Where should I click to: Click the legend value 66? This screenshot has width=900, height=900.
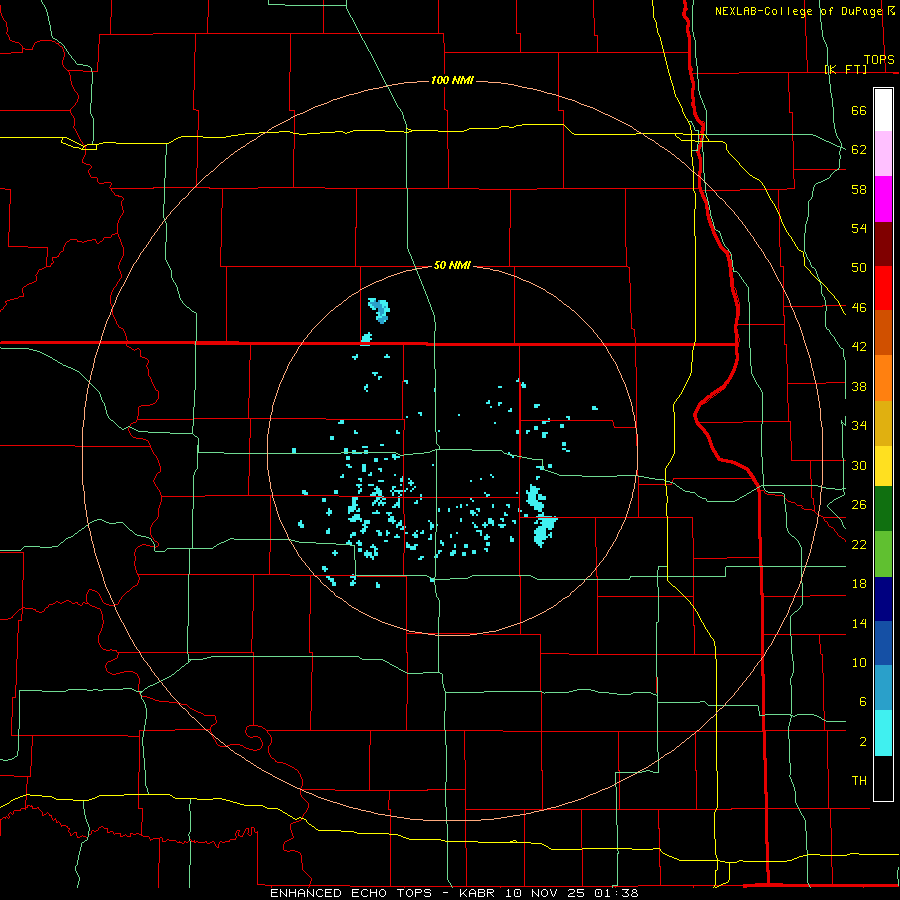pyautogui.click(x=859, y=111)
